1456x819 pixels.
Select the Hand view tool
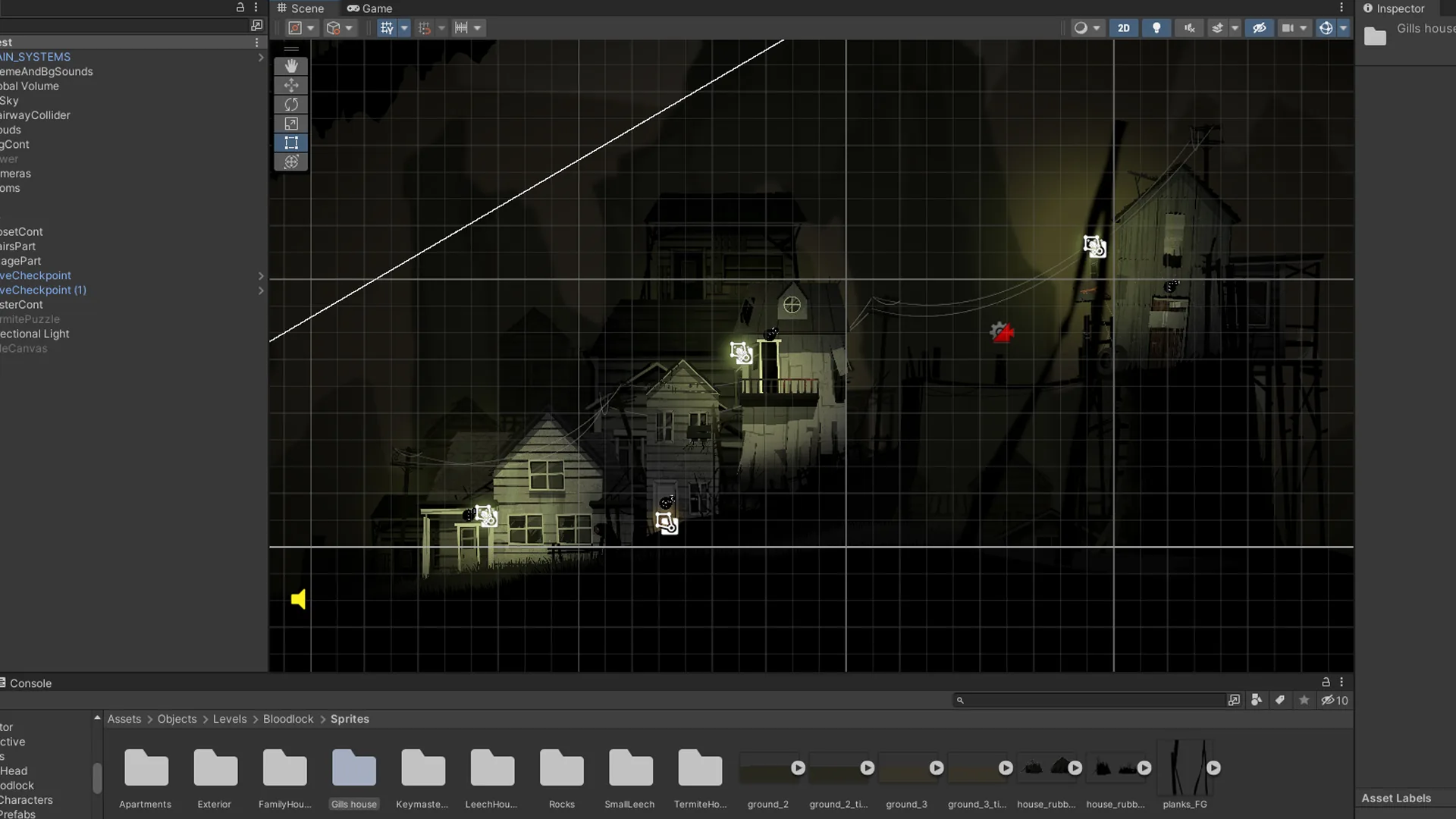coord(291,66)
